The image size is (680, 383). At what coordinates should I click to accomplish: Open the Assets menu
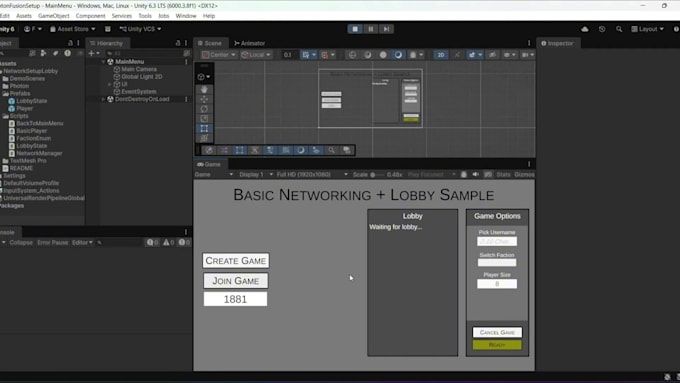(24, 16)
